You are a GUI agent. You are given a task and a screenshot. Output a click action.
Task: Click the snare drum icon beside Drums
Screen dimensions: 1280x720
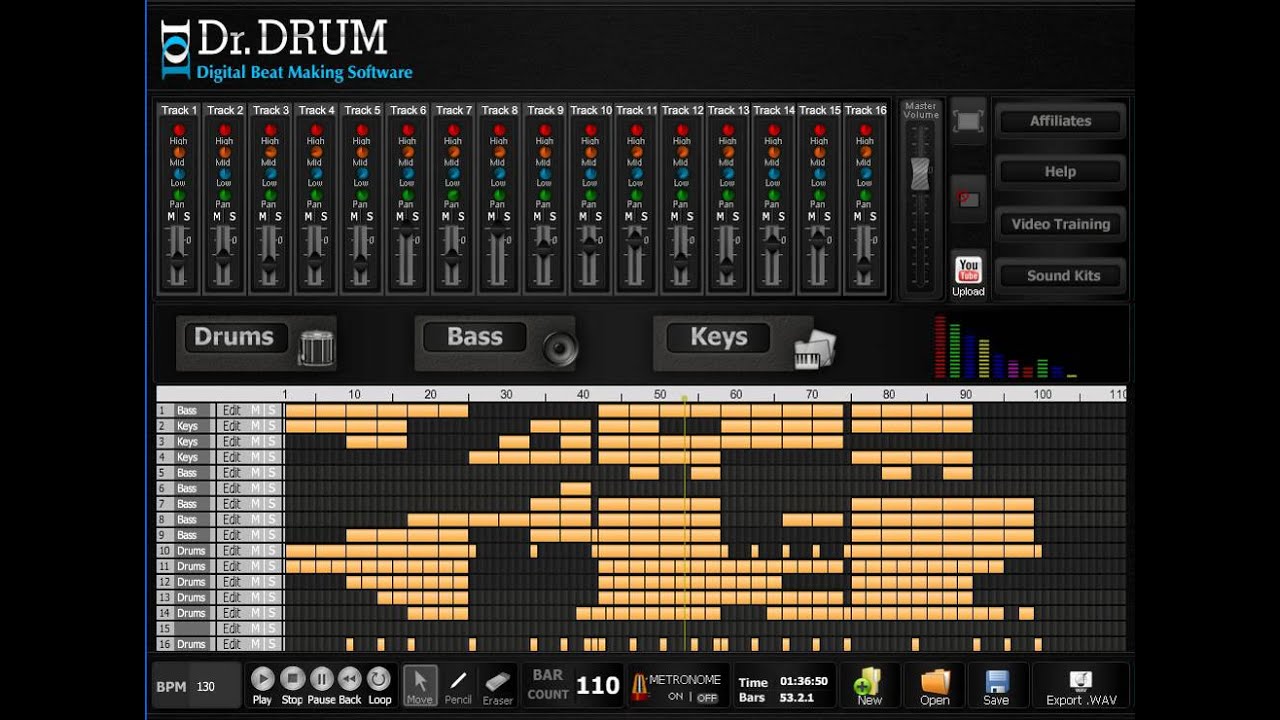pos(316,348)
